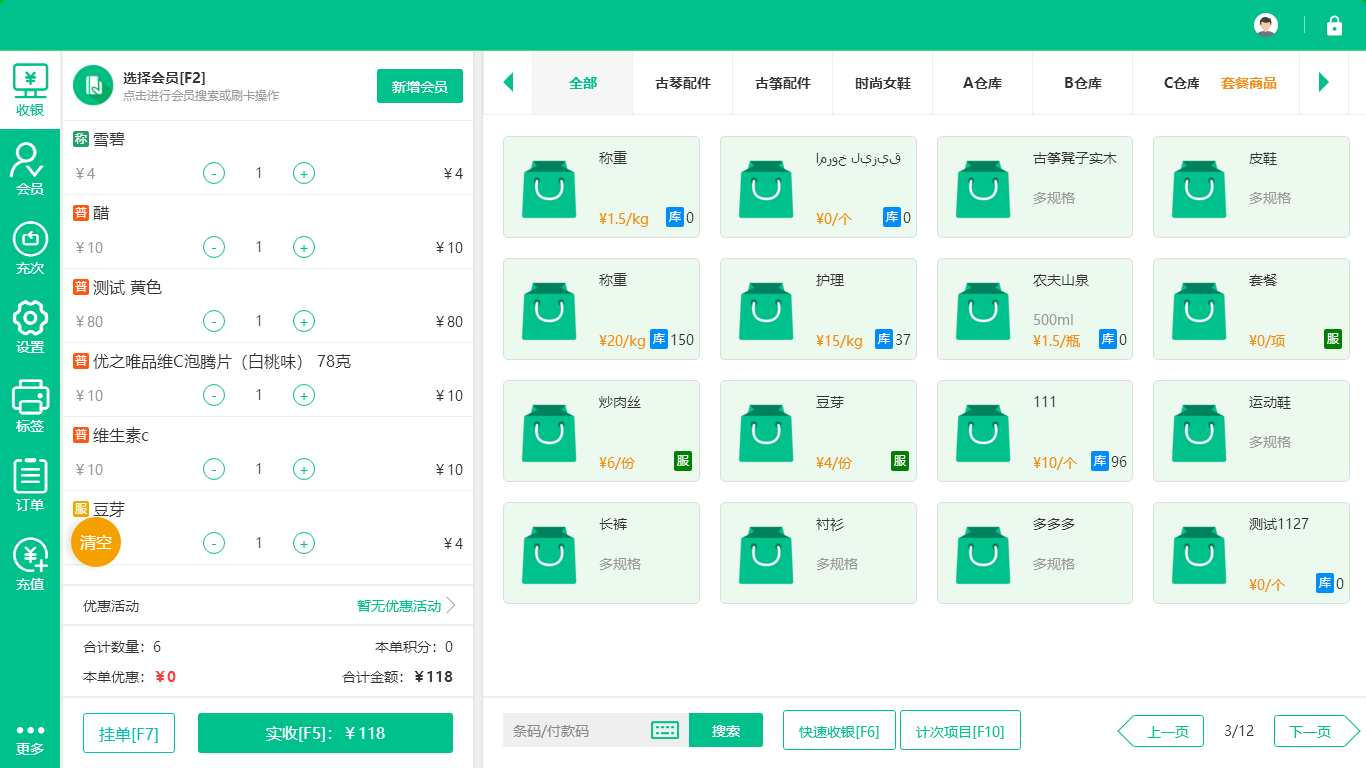This screenshot has height=768, width=1366.
Task: Click the user avatar icon
Action: click(x=1266, y=26)
